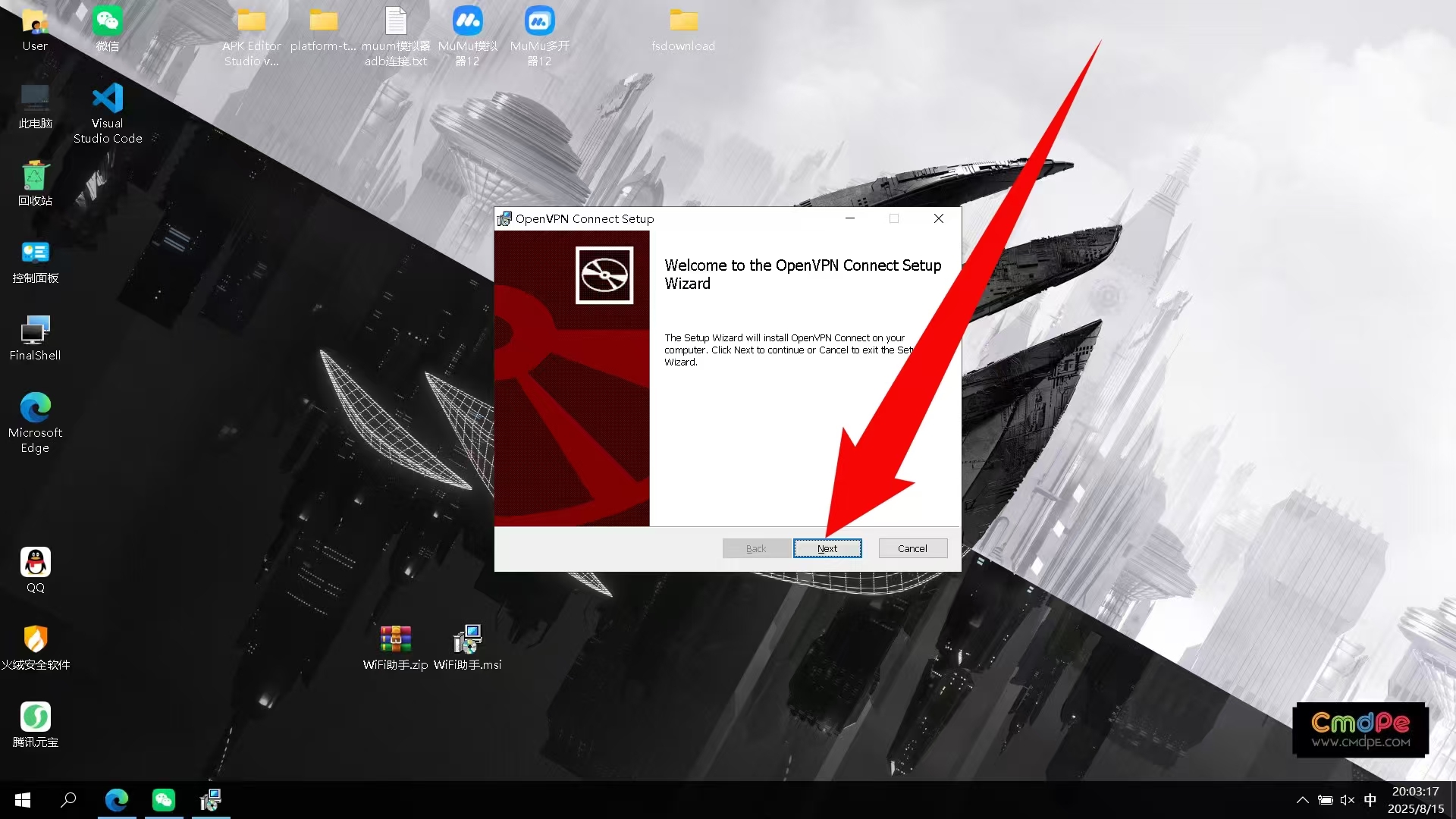Screen dimensions: 1456x819
Task: Click the muted volume tray icon
Action: tap(1347, 800)
